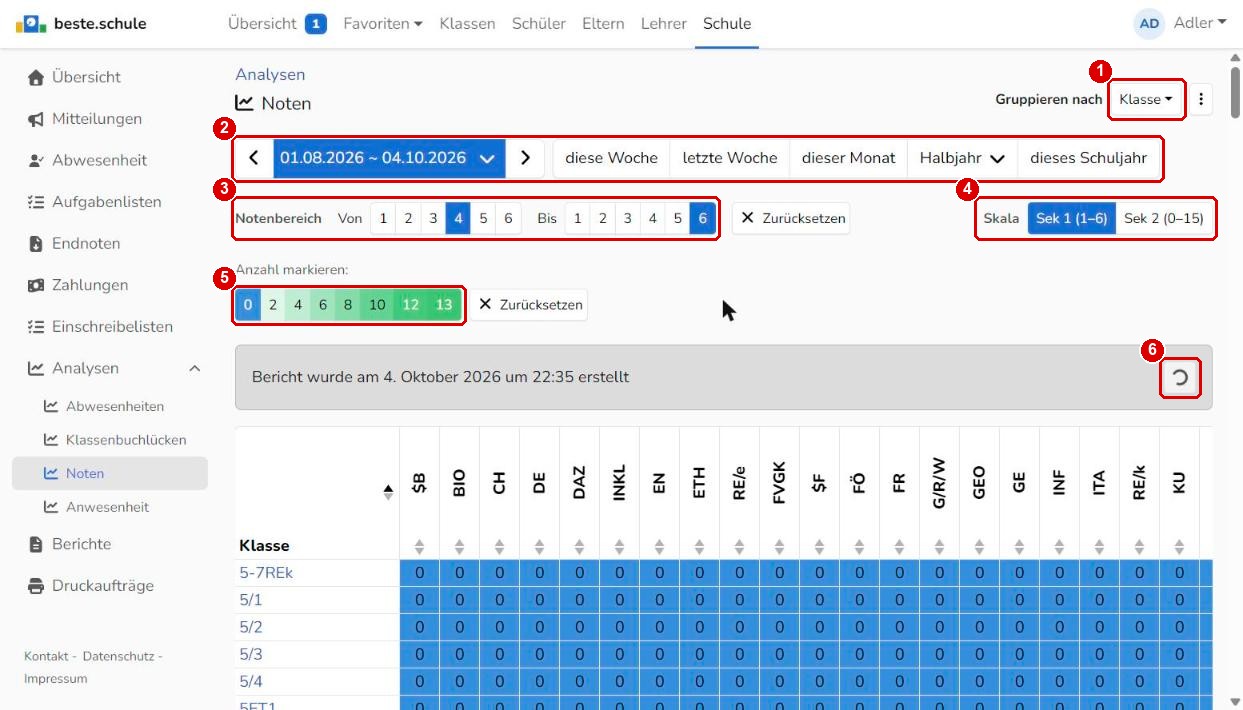Open class 5-7REk link
1243x710 pixels.
tap(266, 573)
